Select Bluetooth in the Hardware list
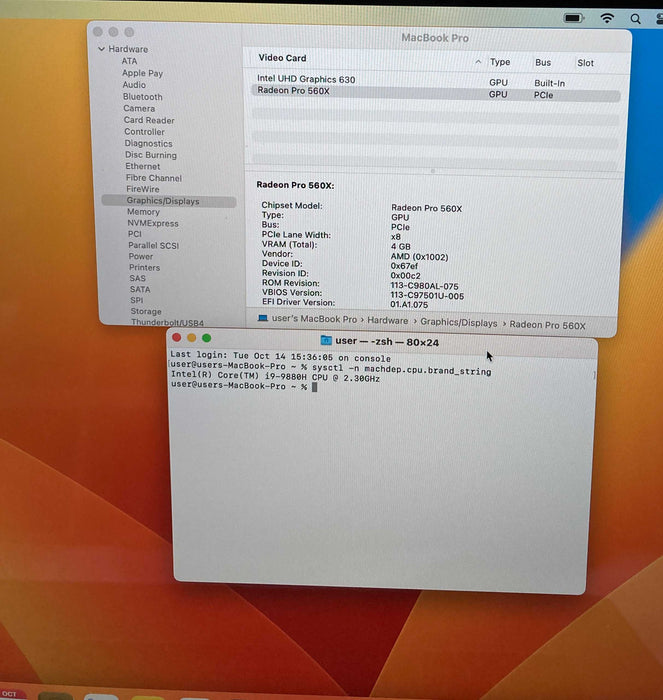The image size is (663, 700). (x=142, y=97)
